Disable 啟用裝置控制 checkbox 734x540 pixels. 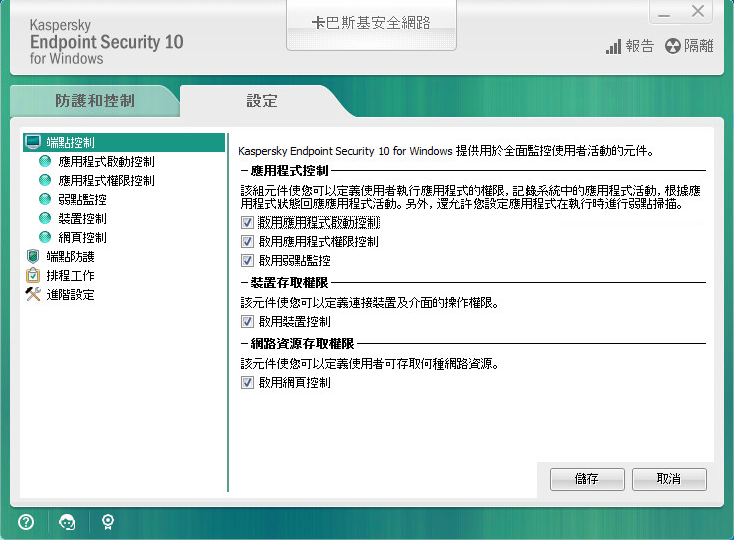click(248, 322)
